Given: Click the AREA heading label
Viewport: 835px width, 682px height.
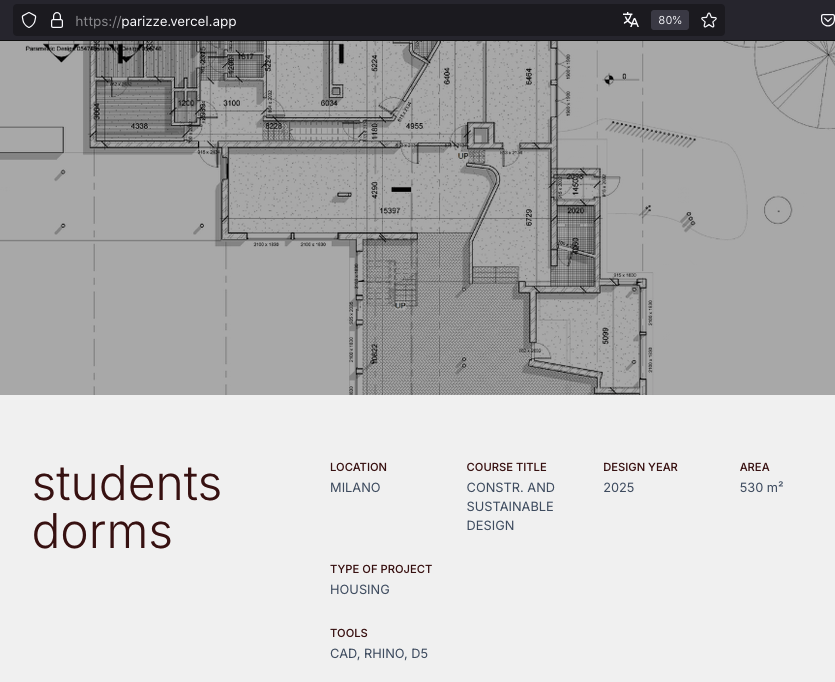Looking at the screenshot, I should (x=754, y=467).
